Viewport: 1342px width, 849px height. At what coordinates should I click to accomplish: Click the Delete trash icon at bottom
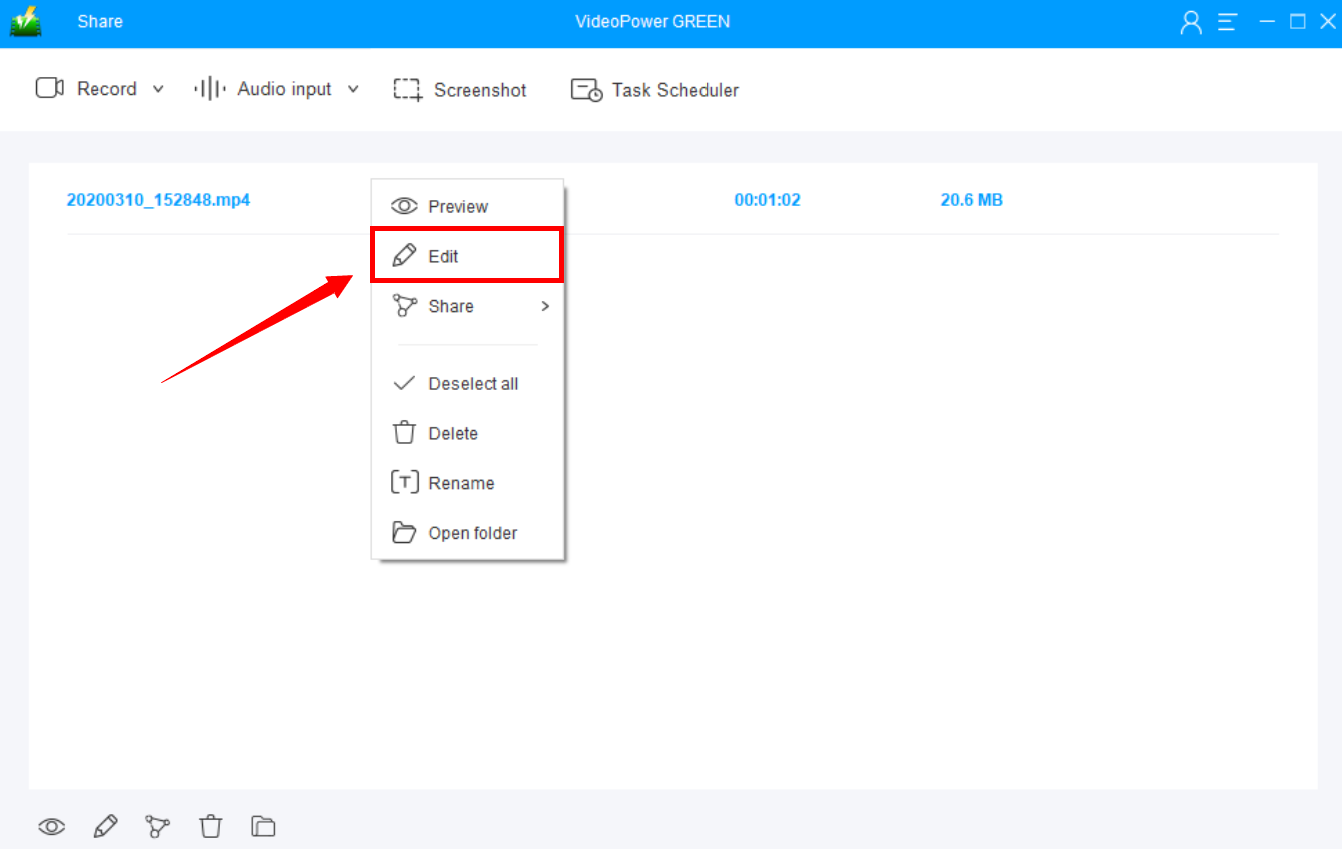coord(210,826)
